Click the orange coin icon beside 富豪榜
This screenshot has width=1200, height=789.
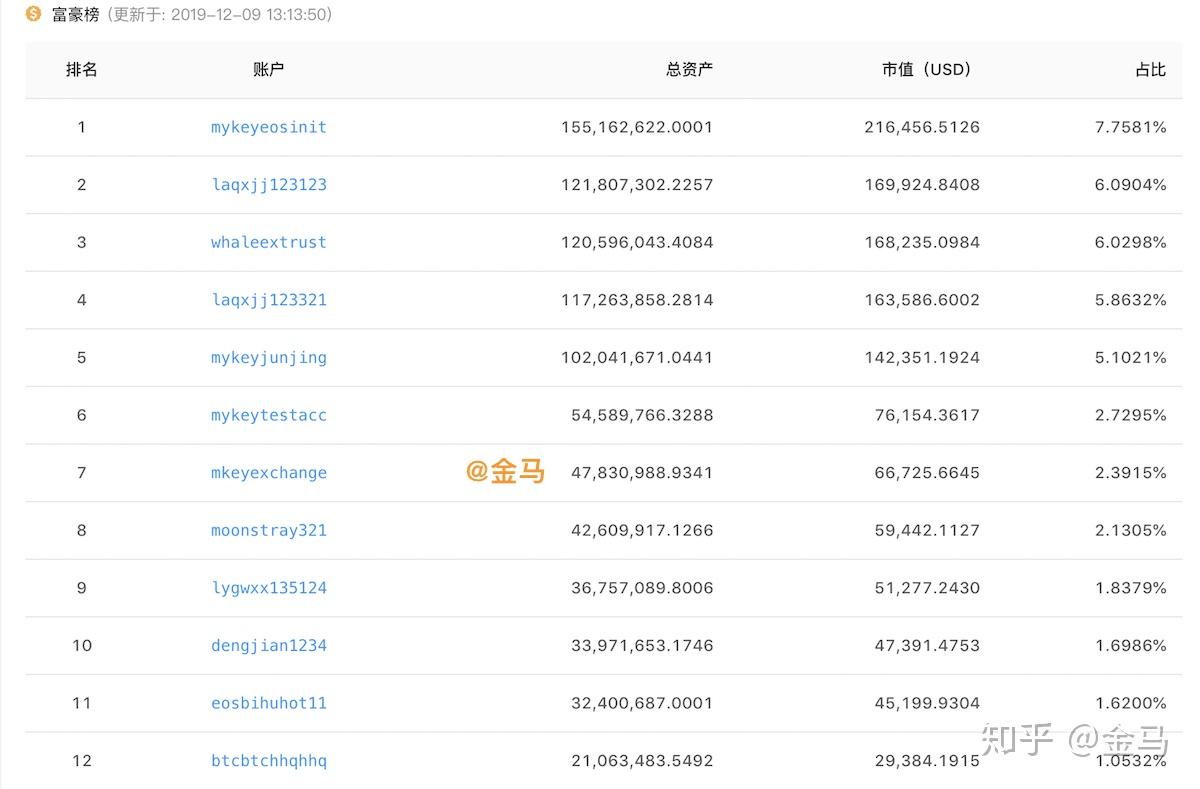(33, 14)
